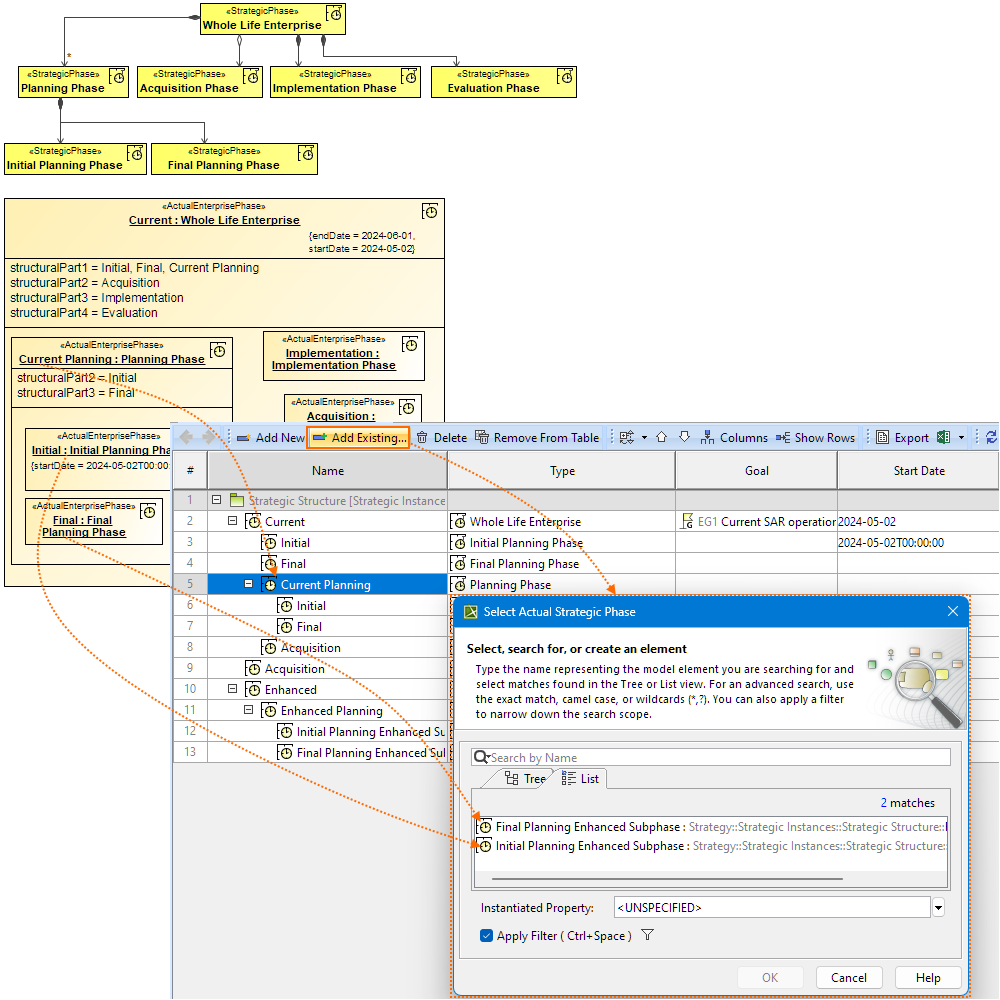This screenshot has height=1000, width=1000.
Task: Click the Whole Life Enterprise type cell
Action: tap(561, 522)
